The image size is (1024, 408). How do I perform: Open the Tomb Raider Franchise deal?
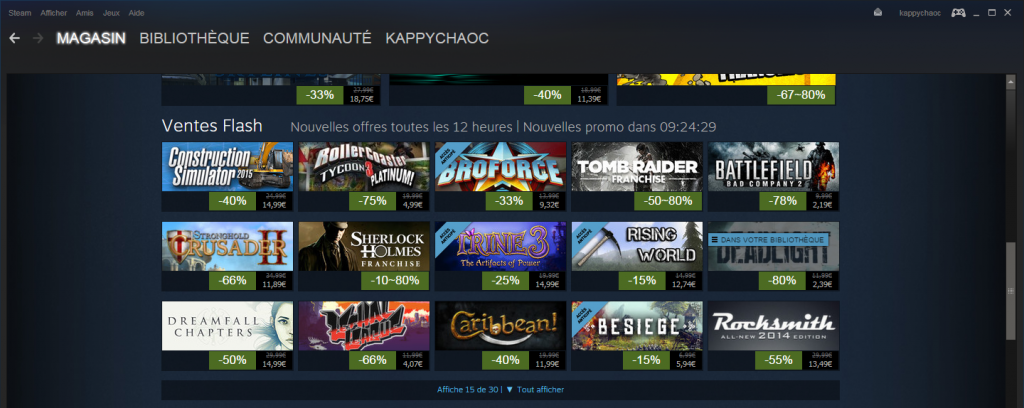(x=637, y=166)
